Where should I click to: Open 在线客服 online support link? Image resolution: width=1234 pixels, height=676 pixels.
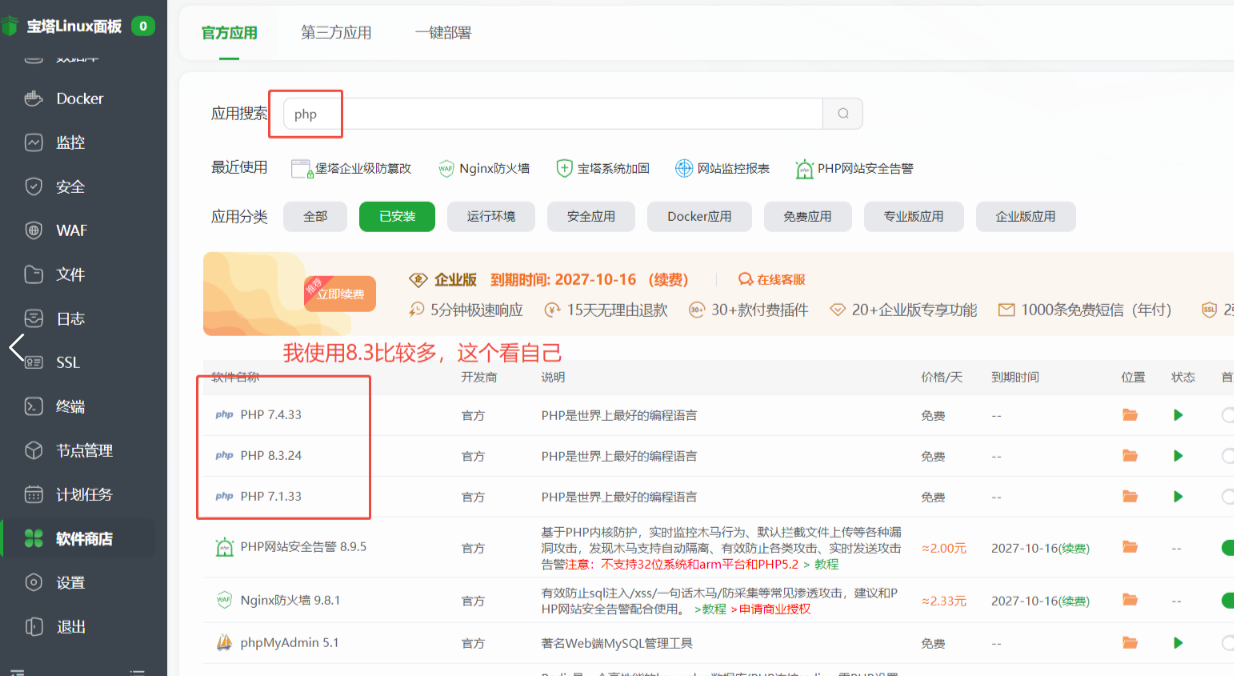coord(772,279)
